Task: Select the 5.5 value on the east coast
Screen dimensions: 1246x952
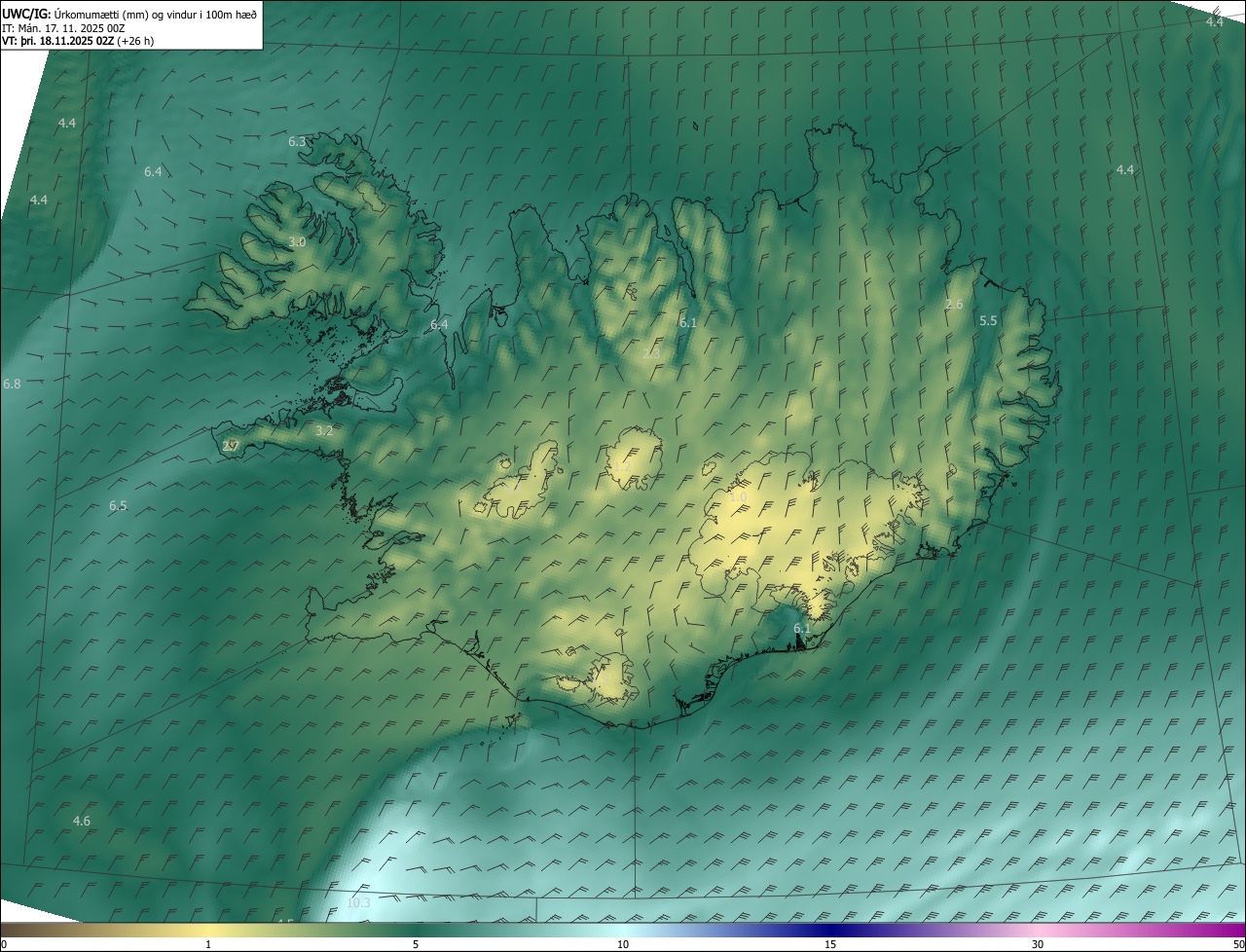Action: coord(988,321)
